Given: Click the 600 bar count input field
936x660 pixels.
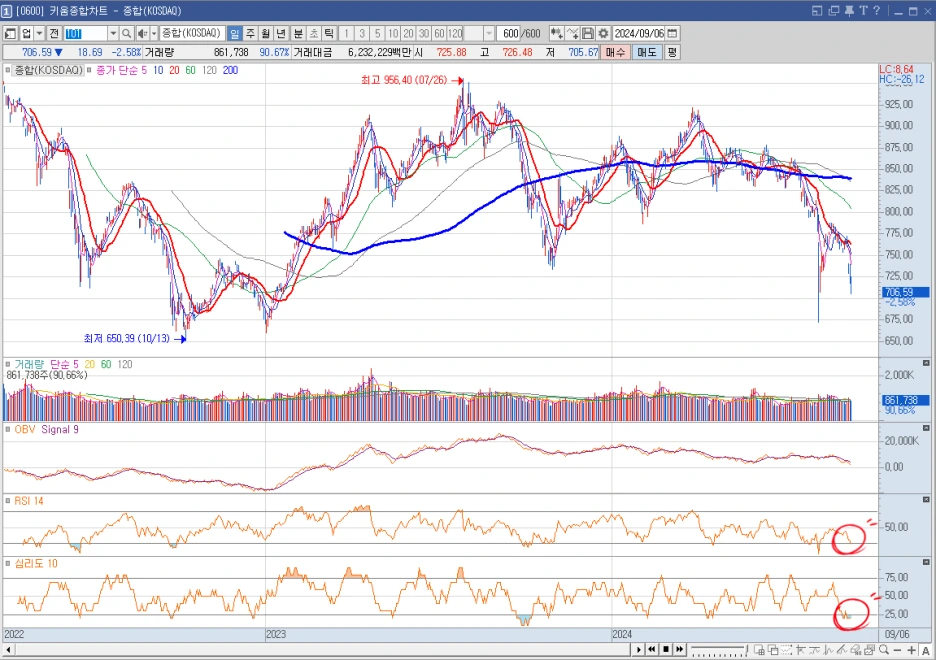Looking at the screenshot, I should tap(509, 33).
